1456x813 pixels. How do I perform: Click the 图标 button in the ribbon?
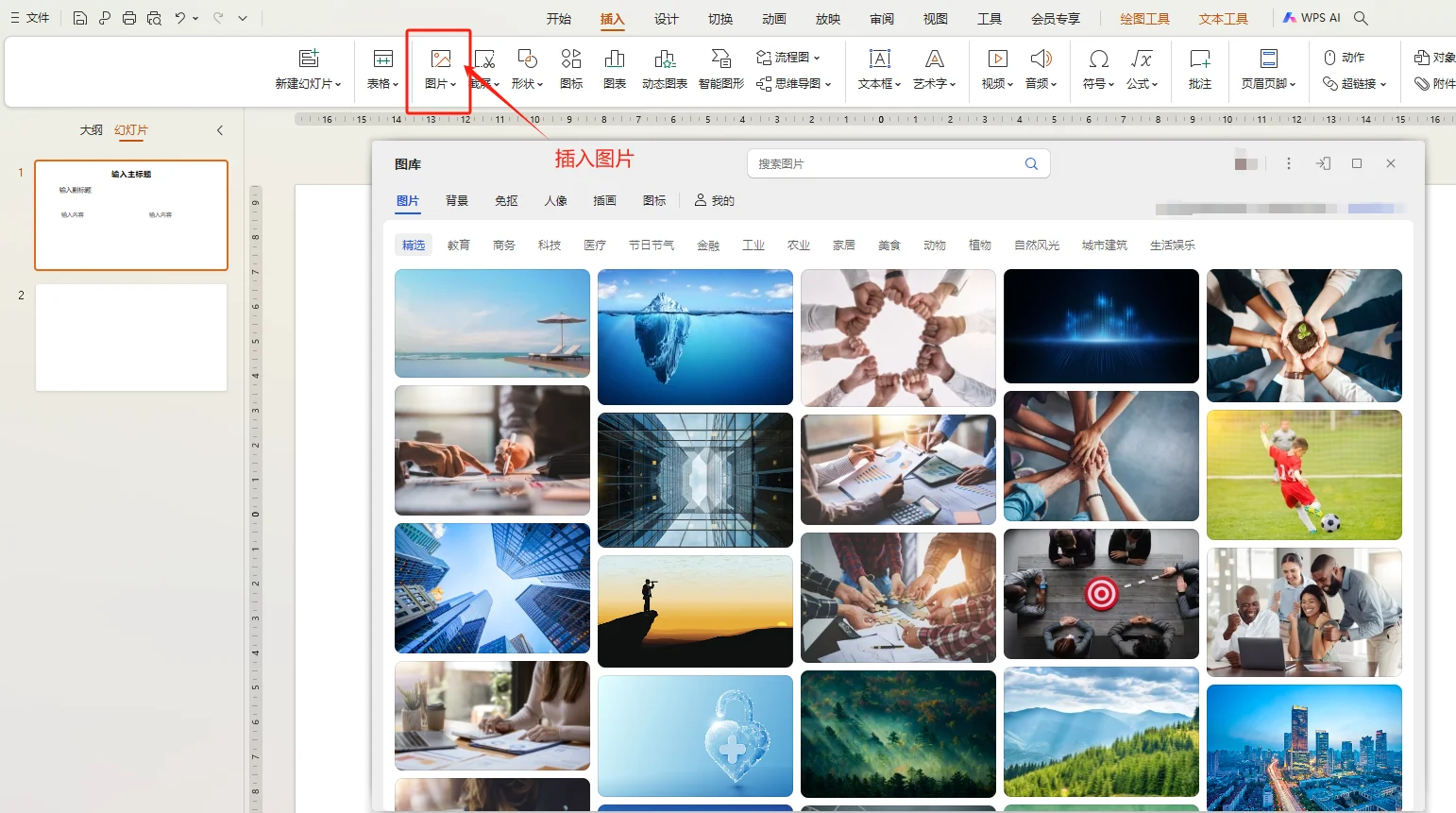tap(571, 70)
